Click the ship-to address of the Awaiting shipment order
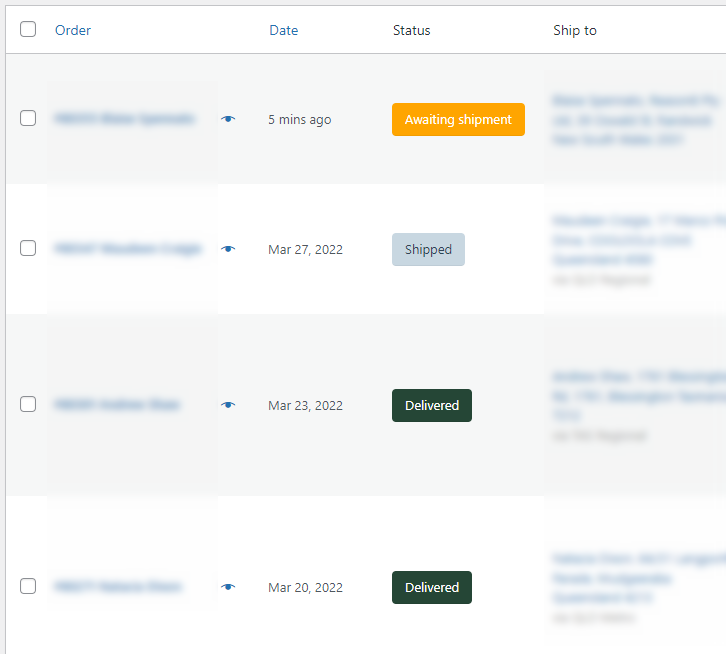 click(634, 120)
